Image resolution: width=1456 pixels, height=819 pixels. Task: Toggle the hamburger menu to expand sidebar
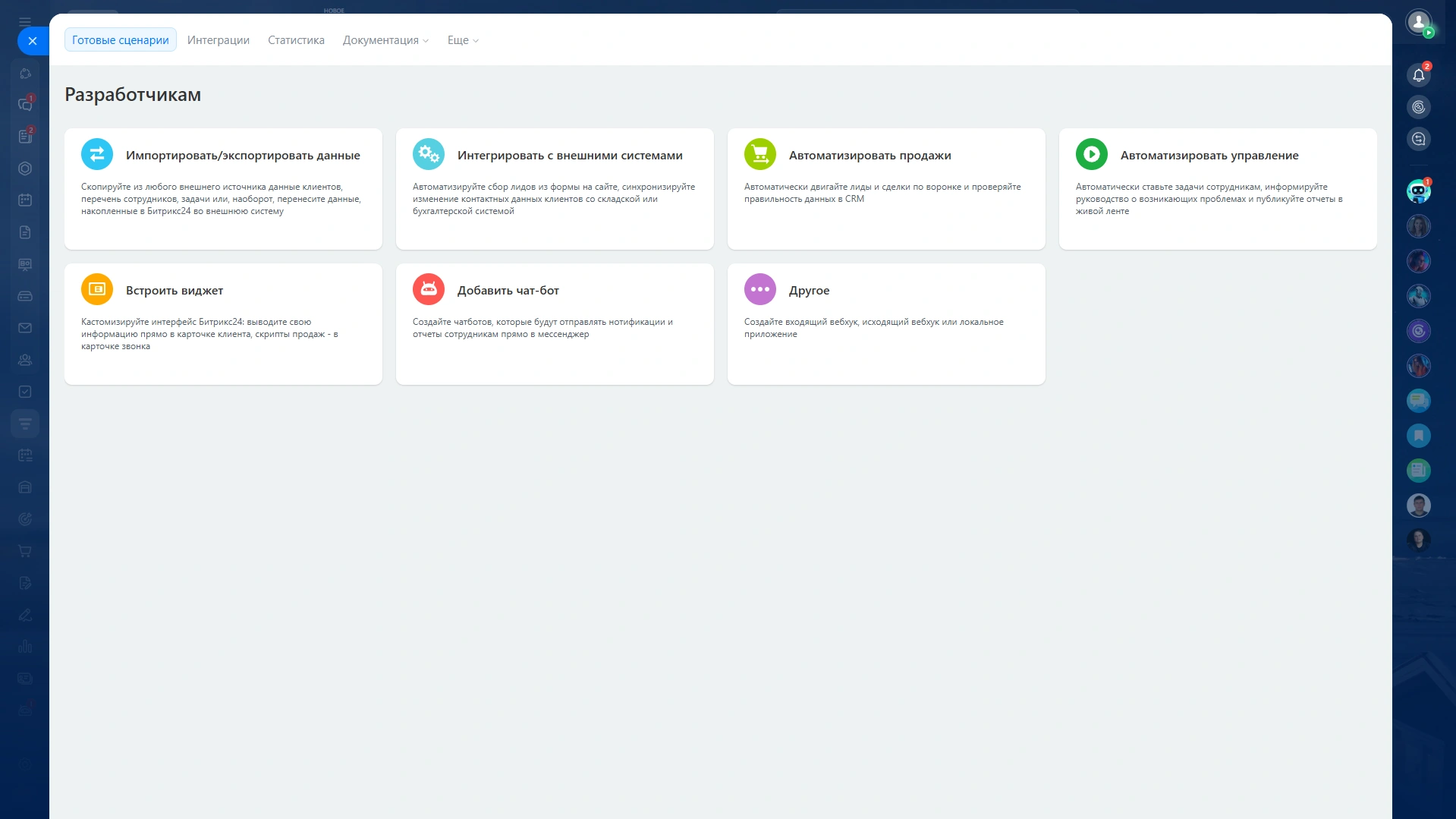point(25,21)
